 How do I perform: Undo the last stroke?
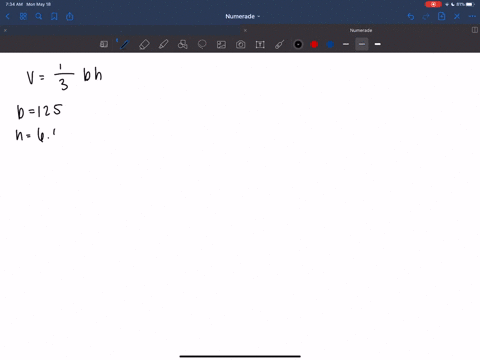tap(411, 16)
